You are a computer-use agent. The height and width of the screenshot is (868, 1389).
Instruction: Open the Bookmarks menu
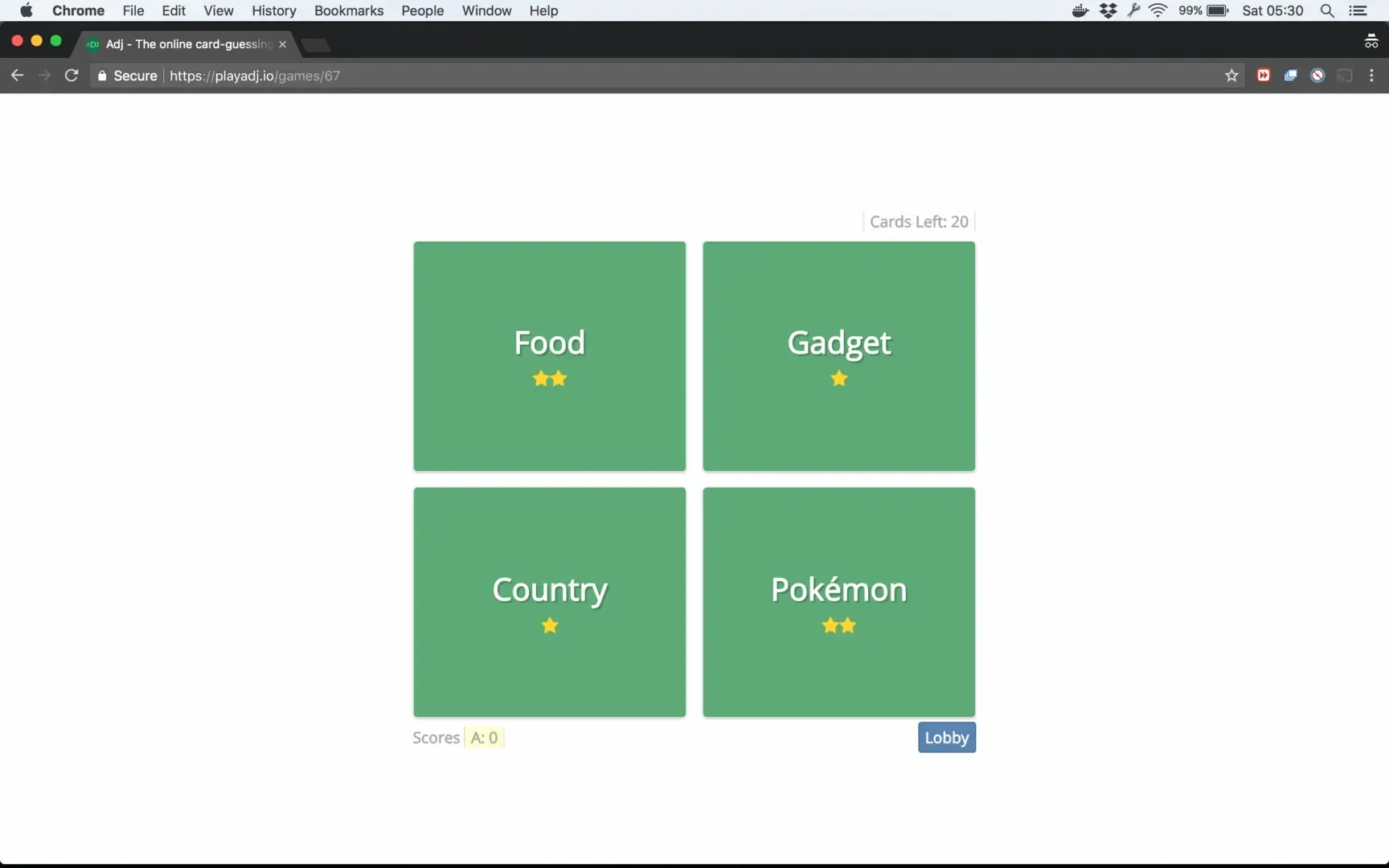click(349, 10)
